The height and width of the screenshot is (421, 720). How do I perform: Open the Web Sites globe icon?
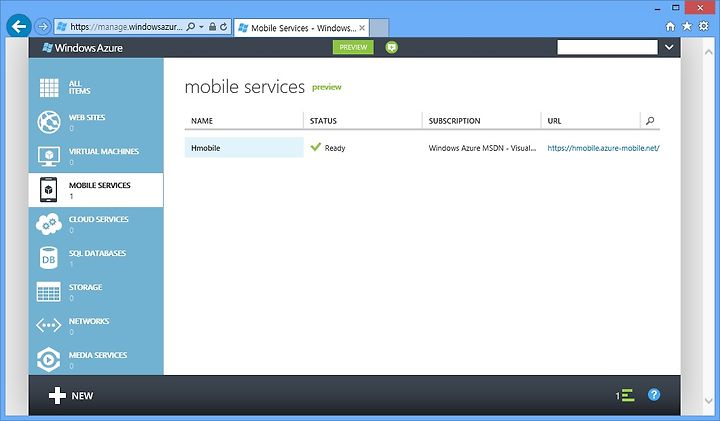click(x=49, y=122)
